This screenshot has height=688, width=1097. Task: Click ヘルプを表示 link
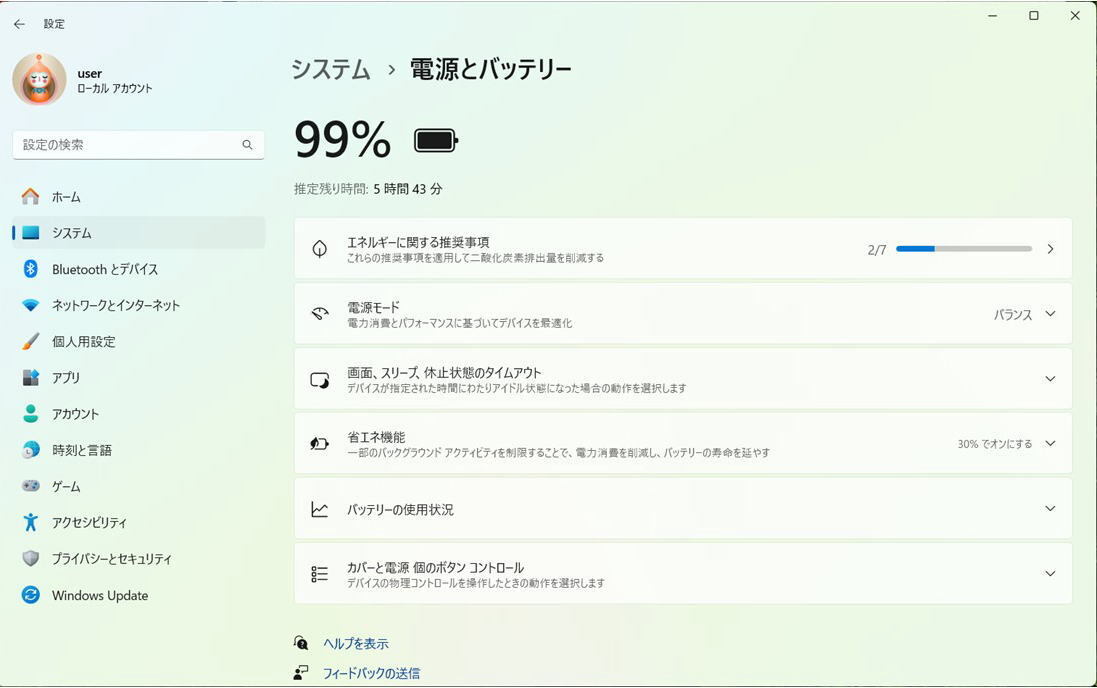[x=356, y=643]
